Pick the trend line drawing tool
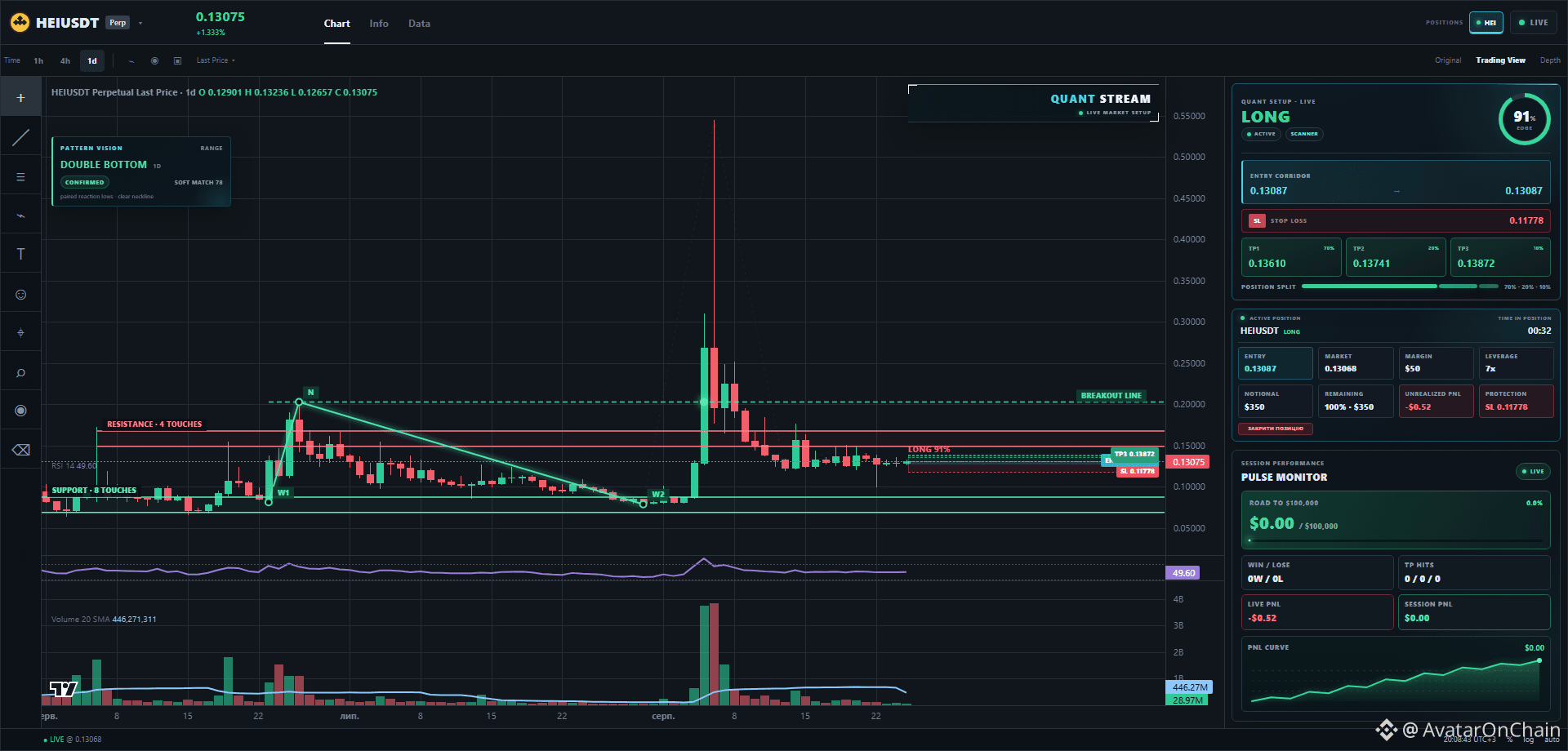The image size is (1568, 751). pyautogui.click(x=20, y=137)
